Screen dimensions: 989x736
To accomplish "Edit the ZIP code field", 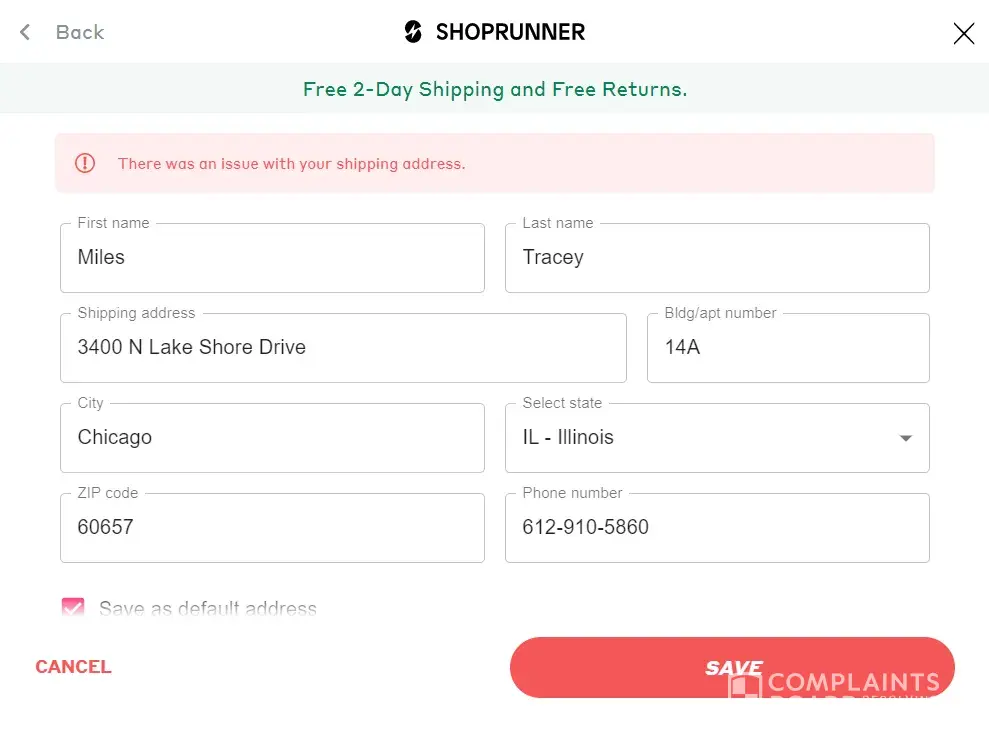I will [x=272, y=528].
